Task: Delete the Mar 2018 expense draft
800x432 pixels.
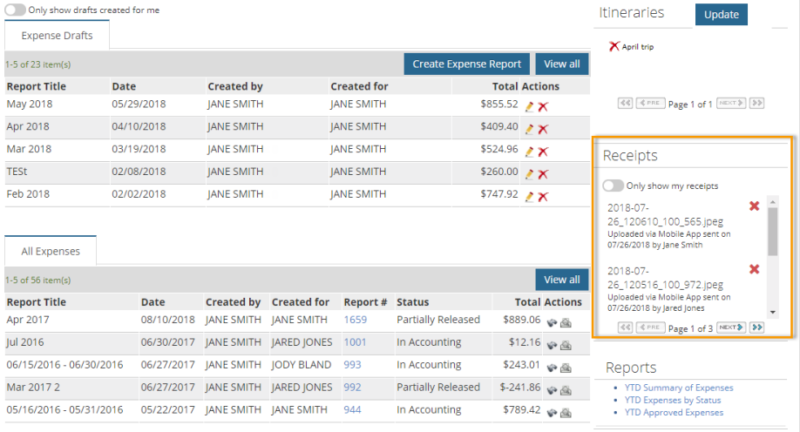Action: (543, 151)
